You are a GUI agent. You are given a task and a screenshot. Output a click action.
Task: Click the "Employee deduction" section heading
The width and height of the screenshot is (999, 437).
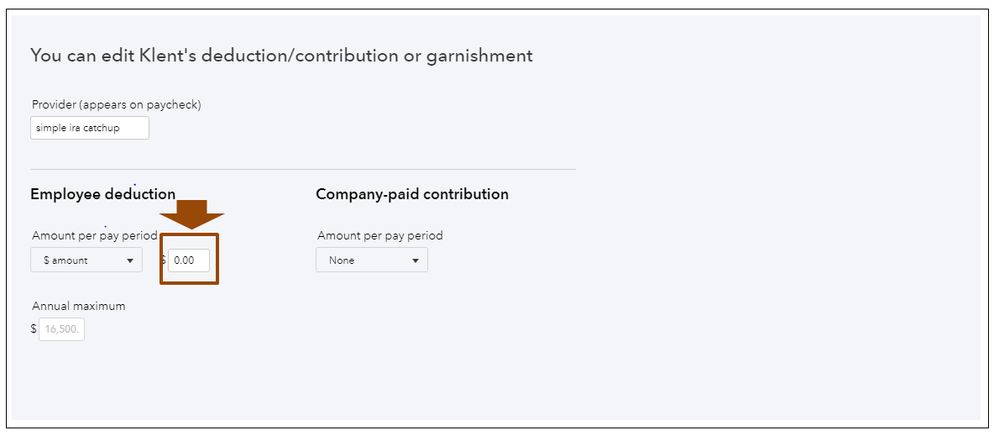pos(103,194)
